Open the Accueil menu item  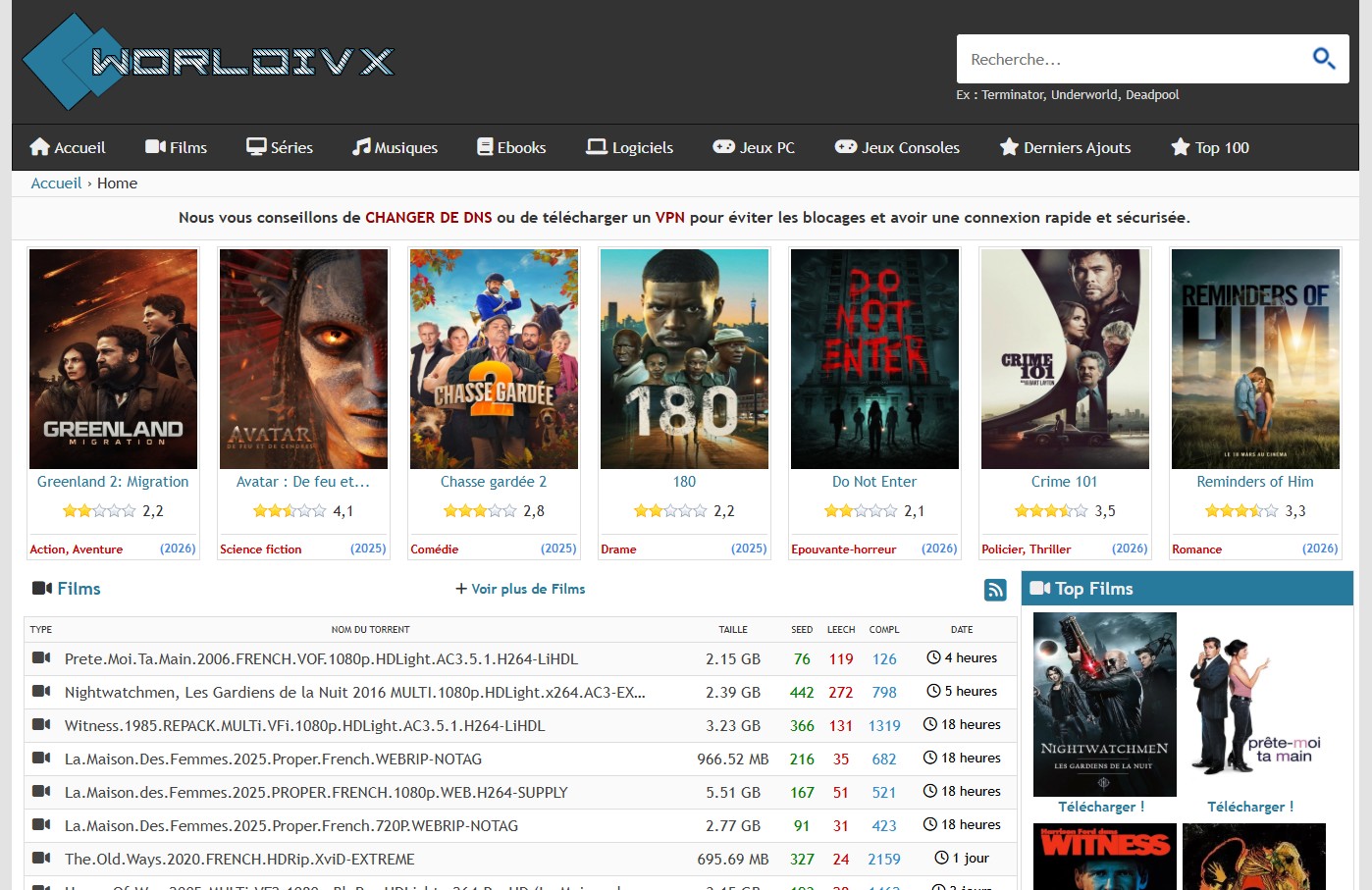point(68,147)
